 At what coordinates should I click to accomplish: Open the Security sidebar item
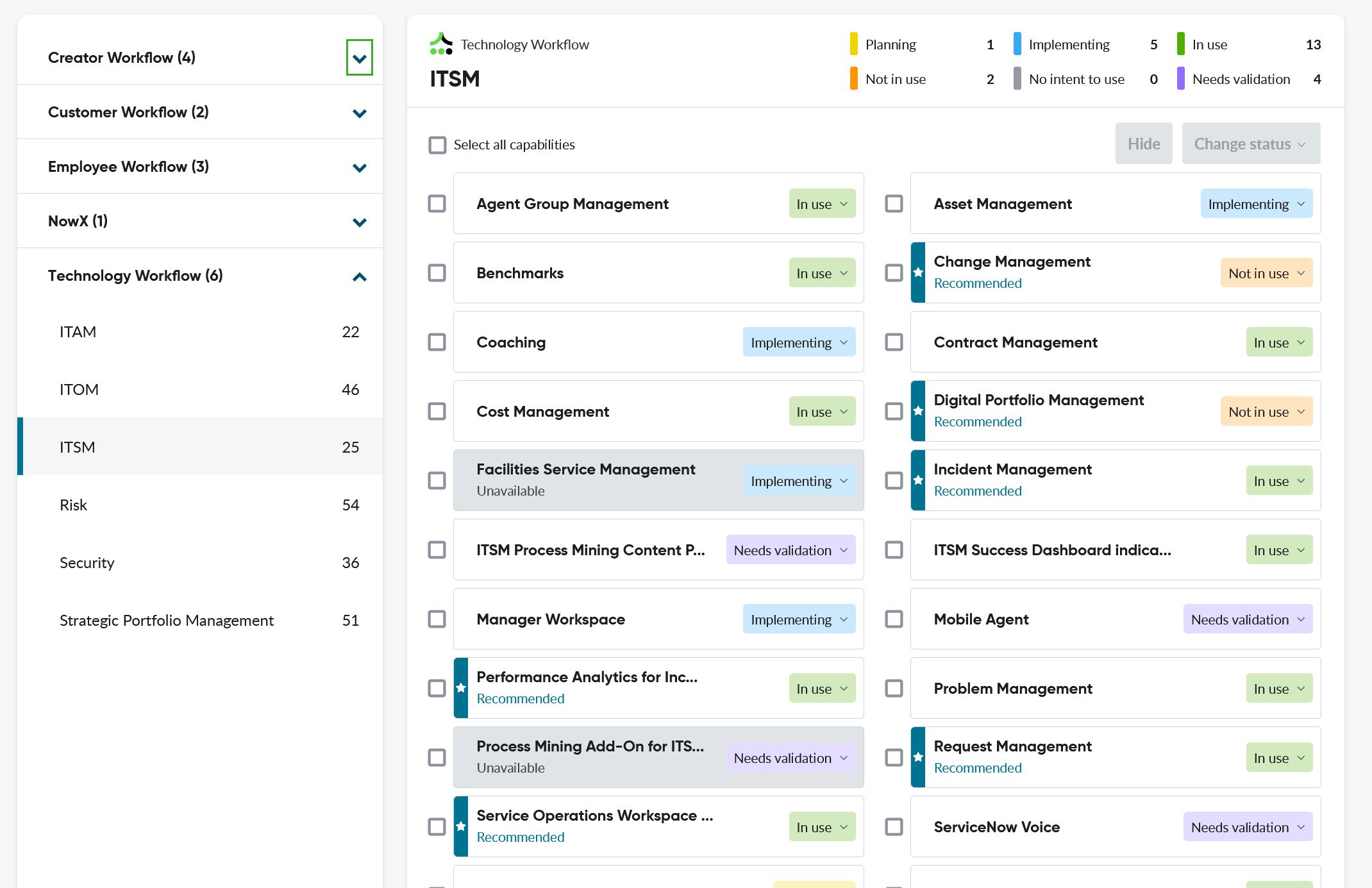point(200,562)
